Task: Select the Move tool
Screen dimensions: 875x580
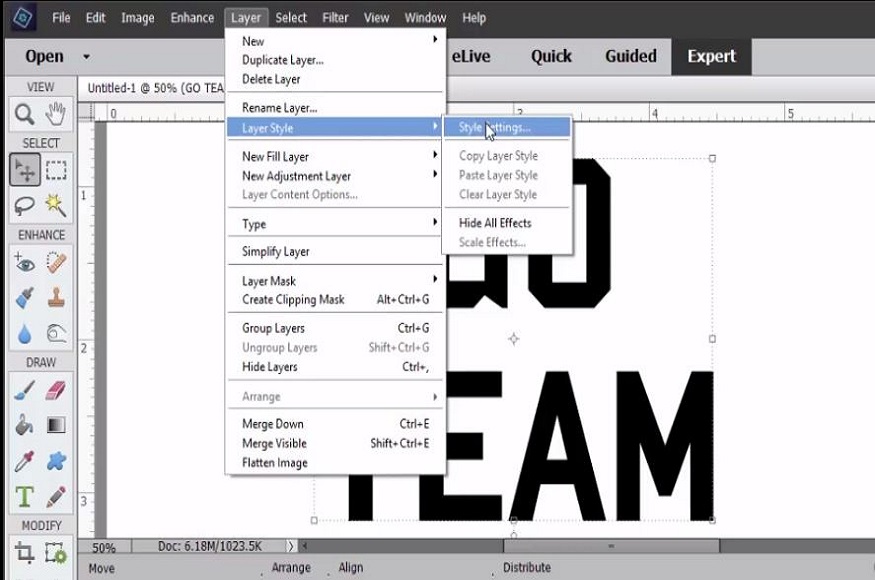Action: [25, 170]
